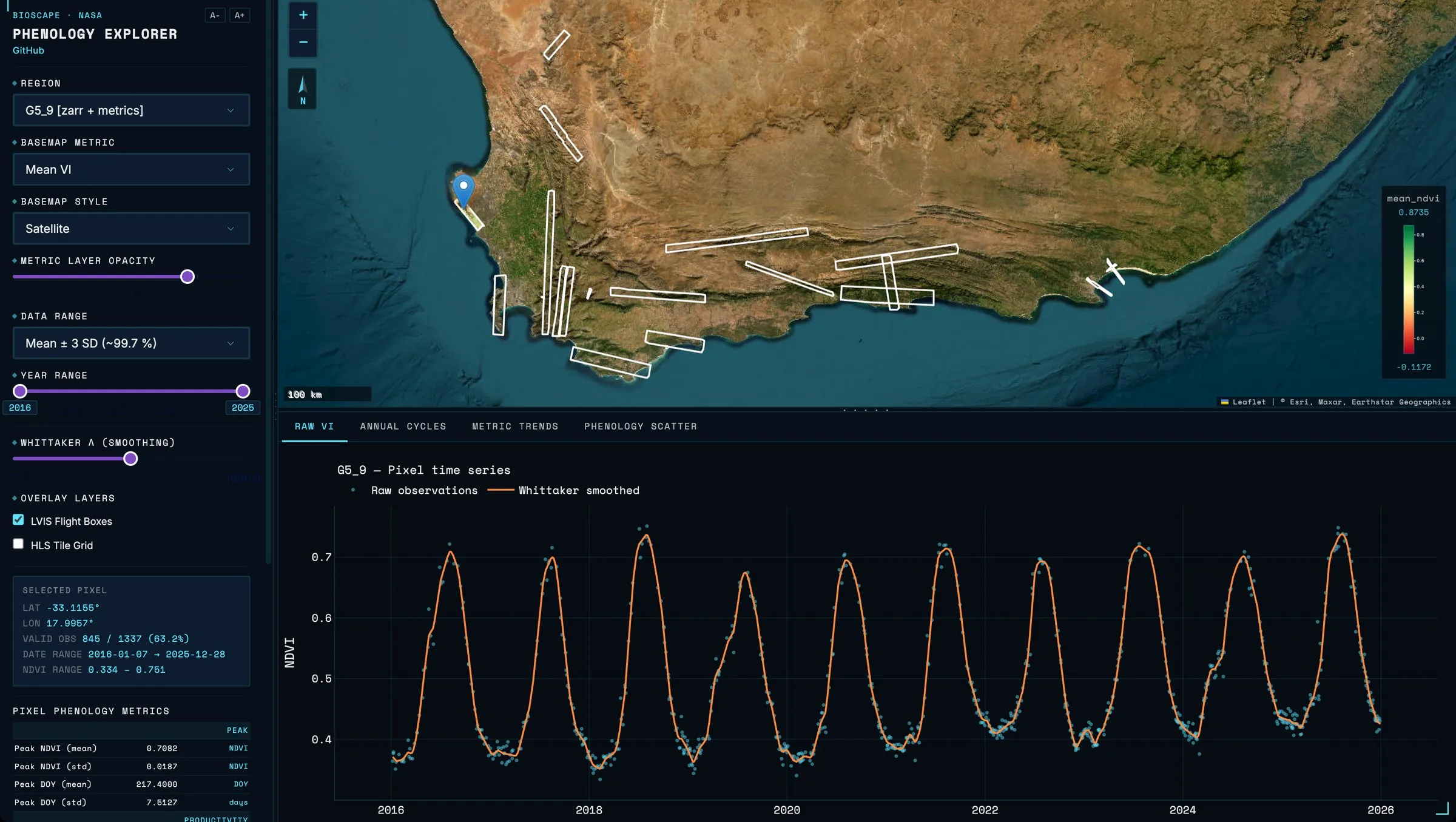Click the Year Range end handle 2025
The width and height of the screenshot is (1456, 822).
(243, 391)
